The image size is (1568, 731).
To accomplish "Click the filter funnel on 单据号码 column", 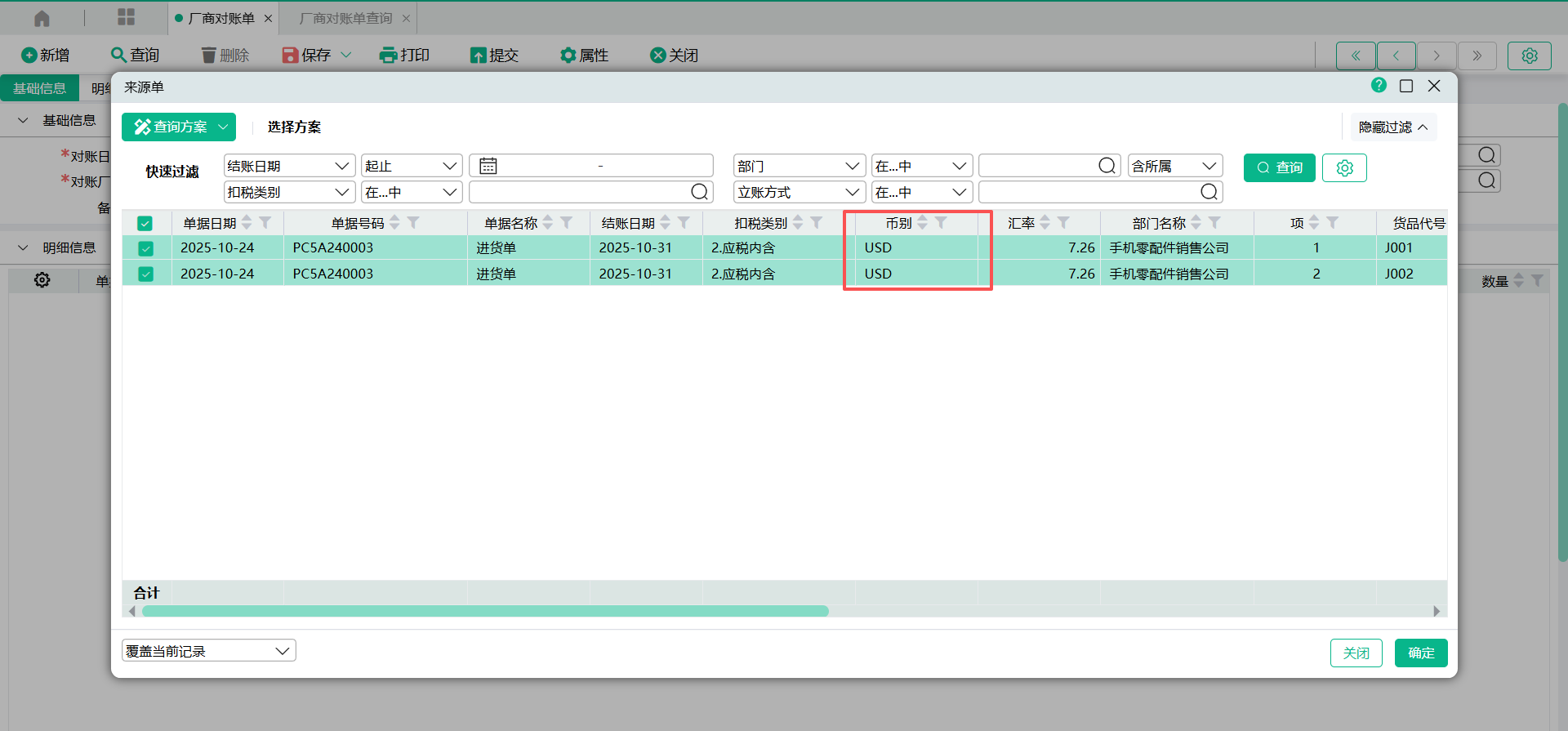I will pos(414,223).
